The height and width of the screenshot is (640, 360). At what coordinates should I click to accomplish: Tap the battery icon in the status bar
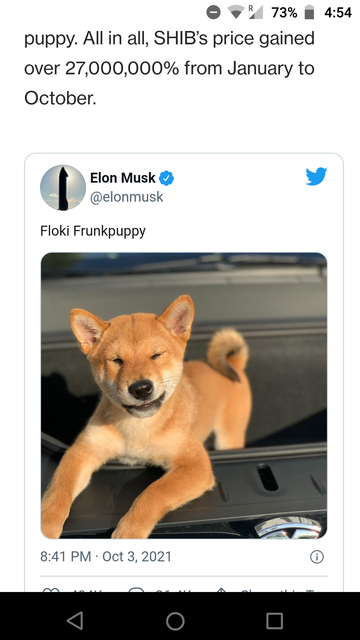[x=310, y=12]
